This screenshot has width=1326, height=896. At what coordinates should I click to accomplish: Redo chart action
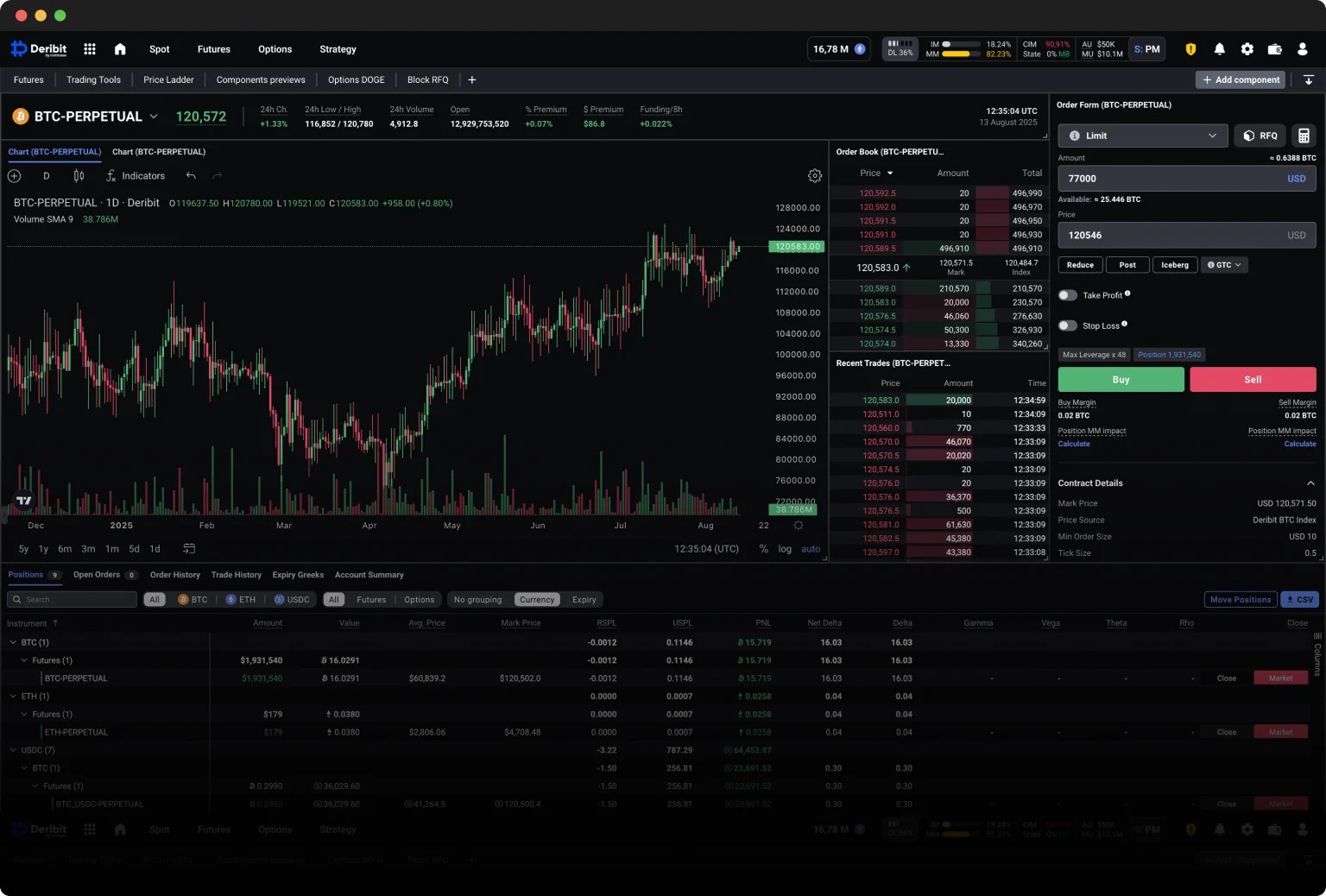217,176
